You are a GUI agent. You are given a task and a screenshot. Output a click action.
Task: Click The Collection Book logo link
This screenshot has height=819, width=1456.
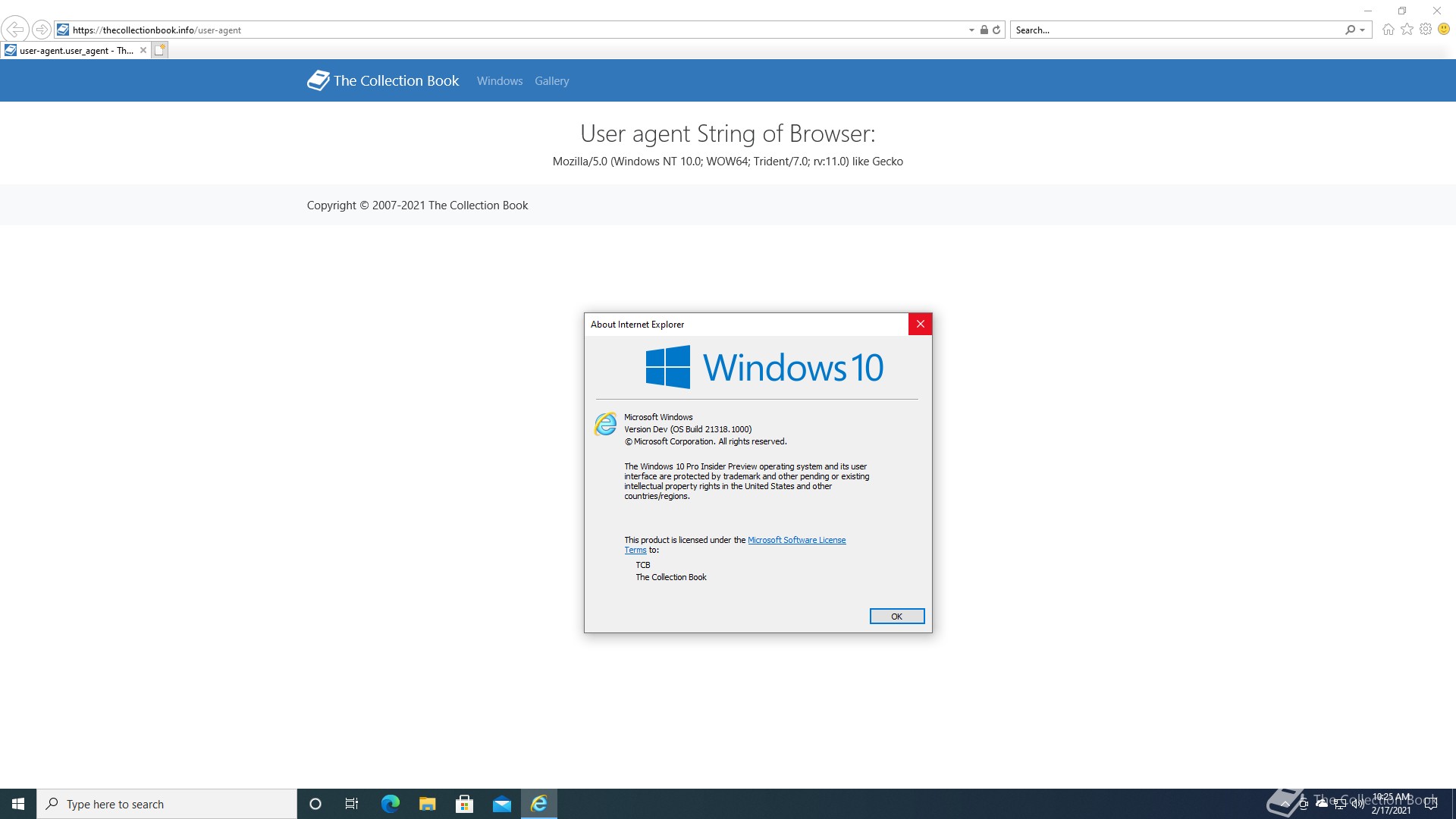click(x=383, y=80)
